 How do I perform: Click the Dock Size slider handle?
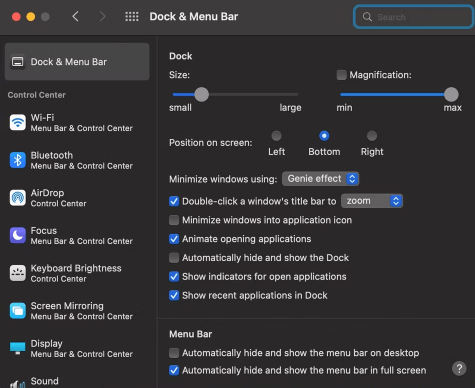(x=201, y=94)
